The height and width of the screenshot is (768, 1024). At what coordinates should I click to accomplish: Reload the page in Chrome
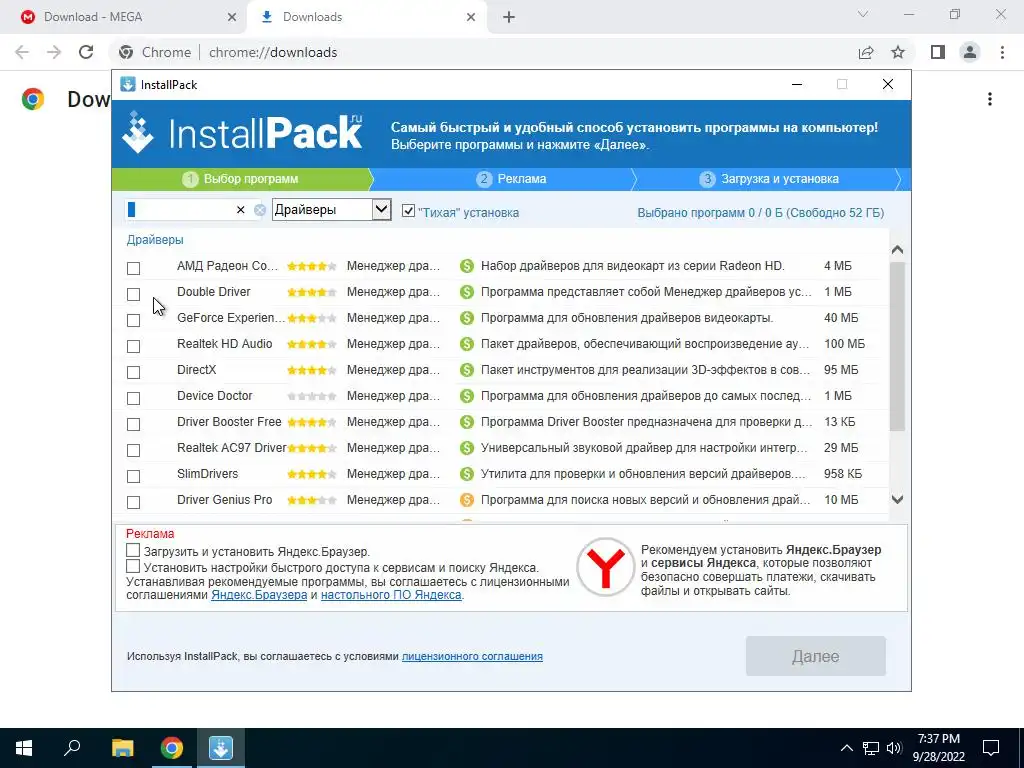pos(86,52)
